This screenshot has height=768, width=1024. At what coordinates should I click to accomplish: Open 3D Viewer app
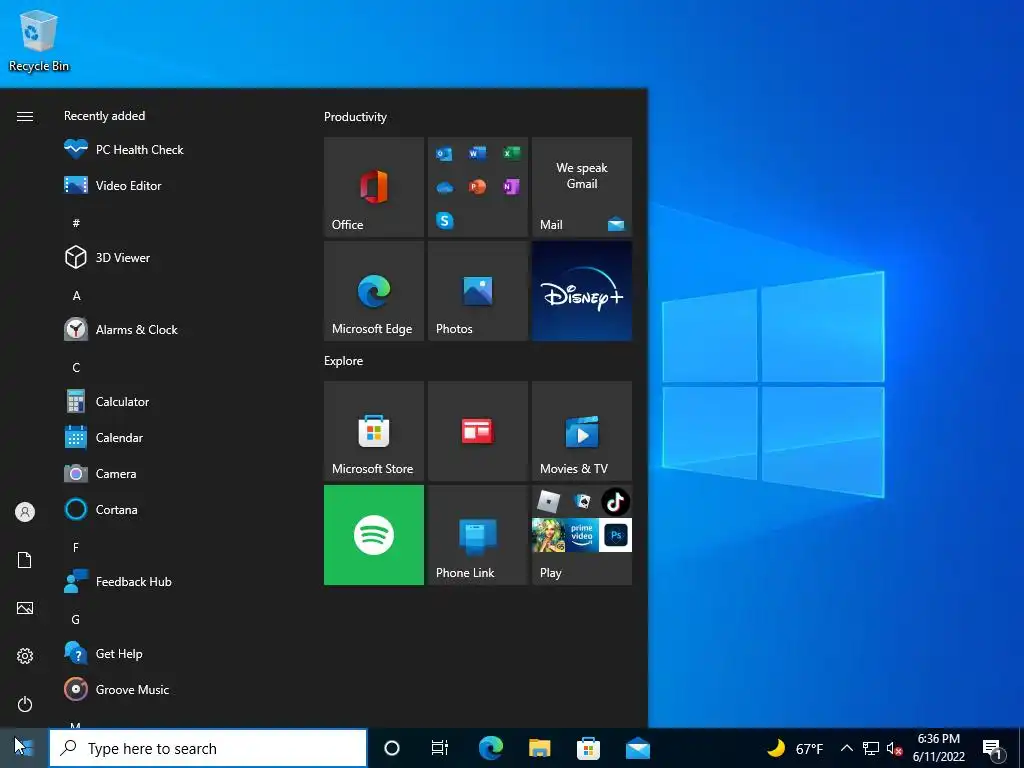(x=107, y=257)
